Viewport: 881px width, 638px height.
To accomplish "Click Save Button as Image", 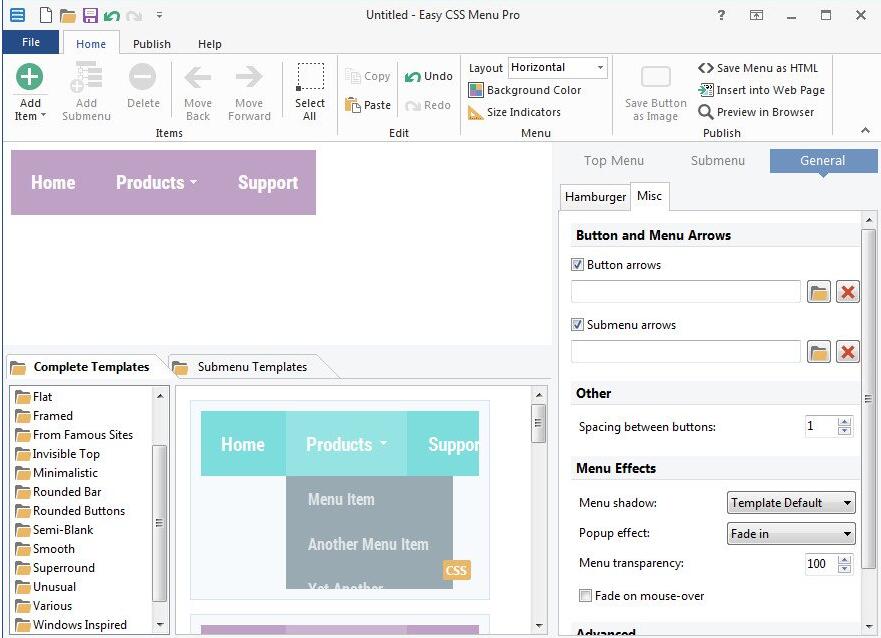I will pyautogui.click(x=656, y=93).
